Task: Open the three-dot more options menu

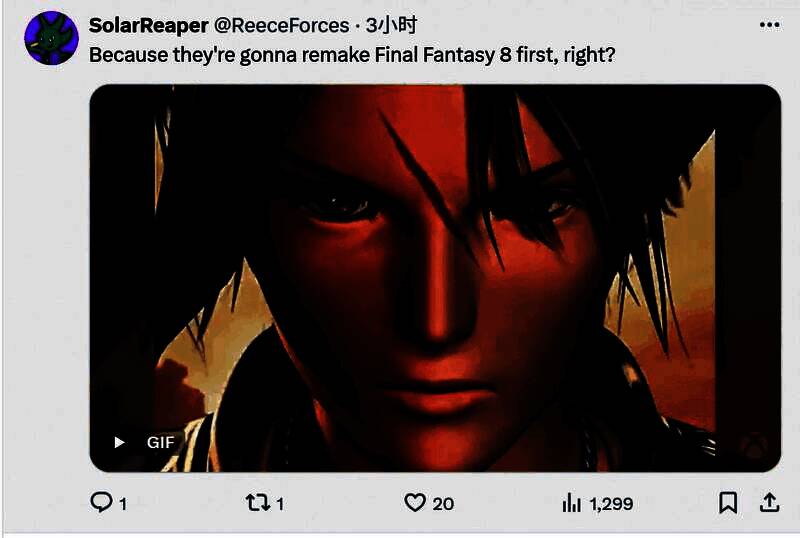Action: [x=769, y=25]
